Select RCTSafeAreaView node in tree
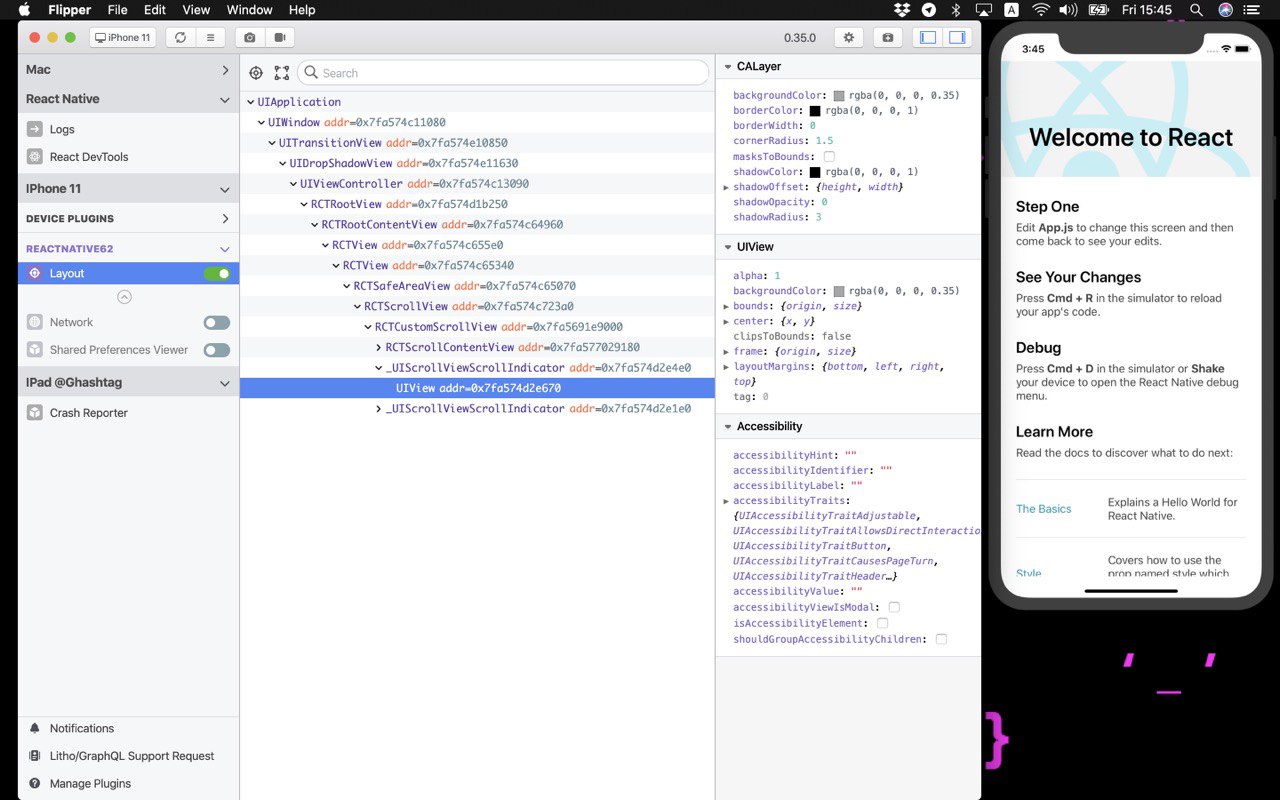1280x800 pixels. coord(402,286)
